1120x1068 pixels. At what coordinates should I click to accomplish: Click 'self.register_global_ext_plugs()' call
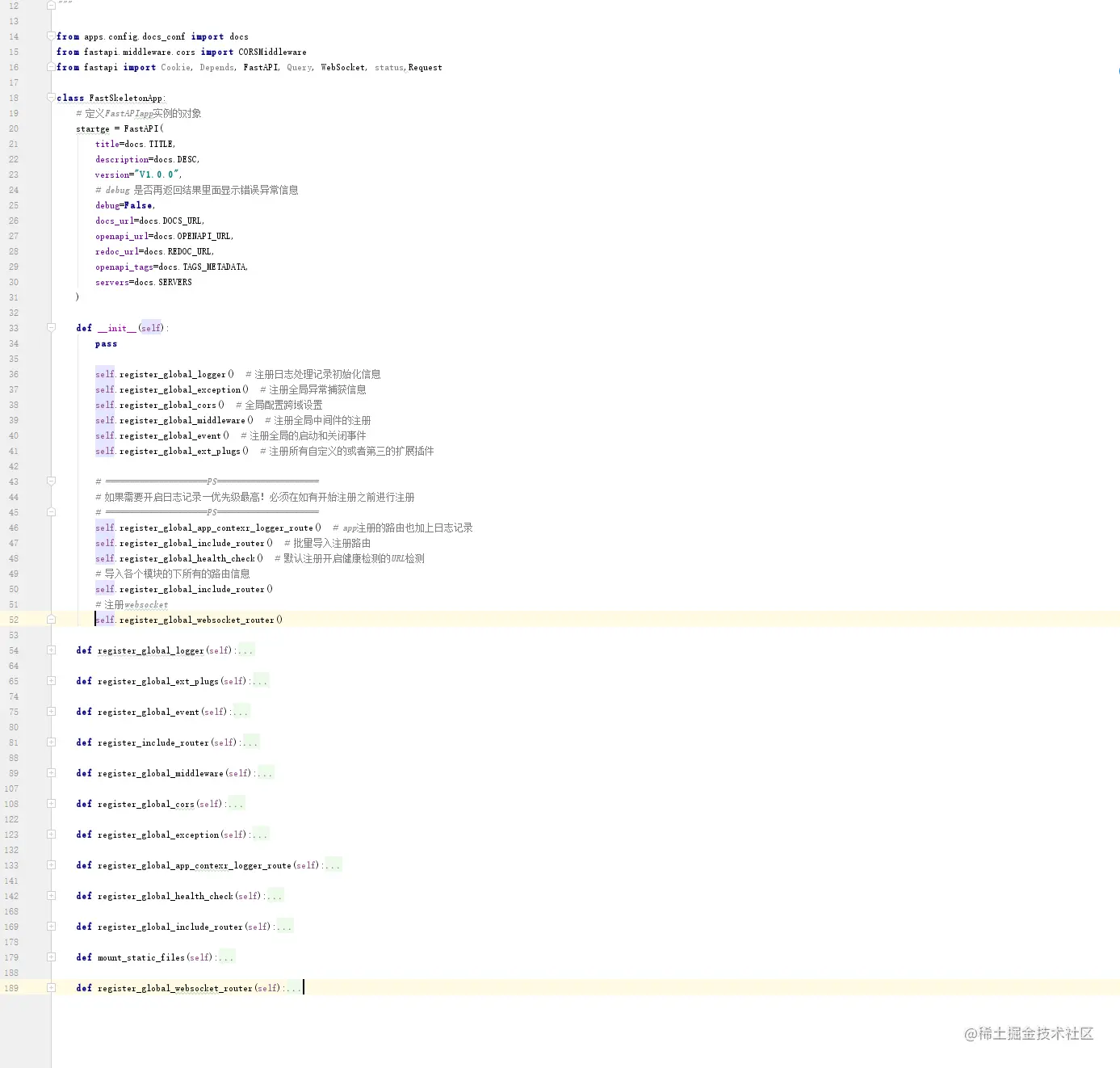click(x=172, y=451)
